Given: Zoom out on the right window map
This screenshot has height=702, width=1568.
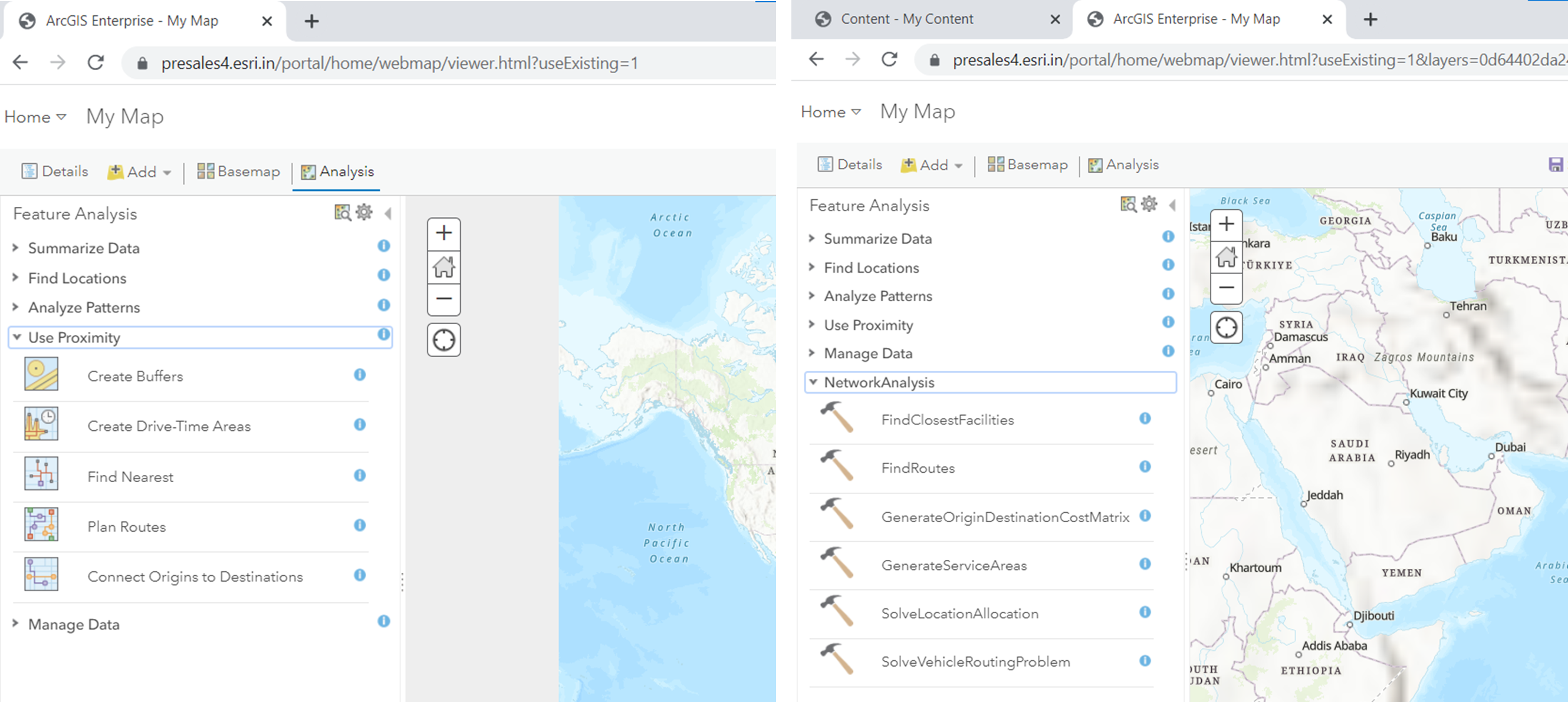Looking at the screenshot, I should [x=1226, y=288].
